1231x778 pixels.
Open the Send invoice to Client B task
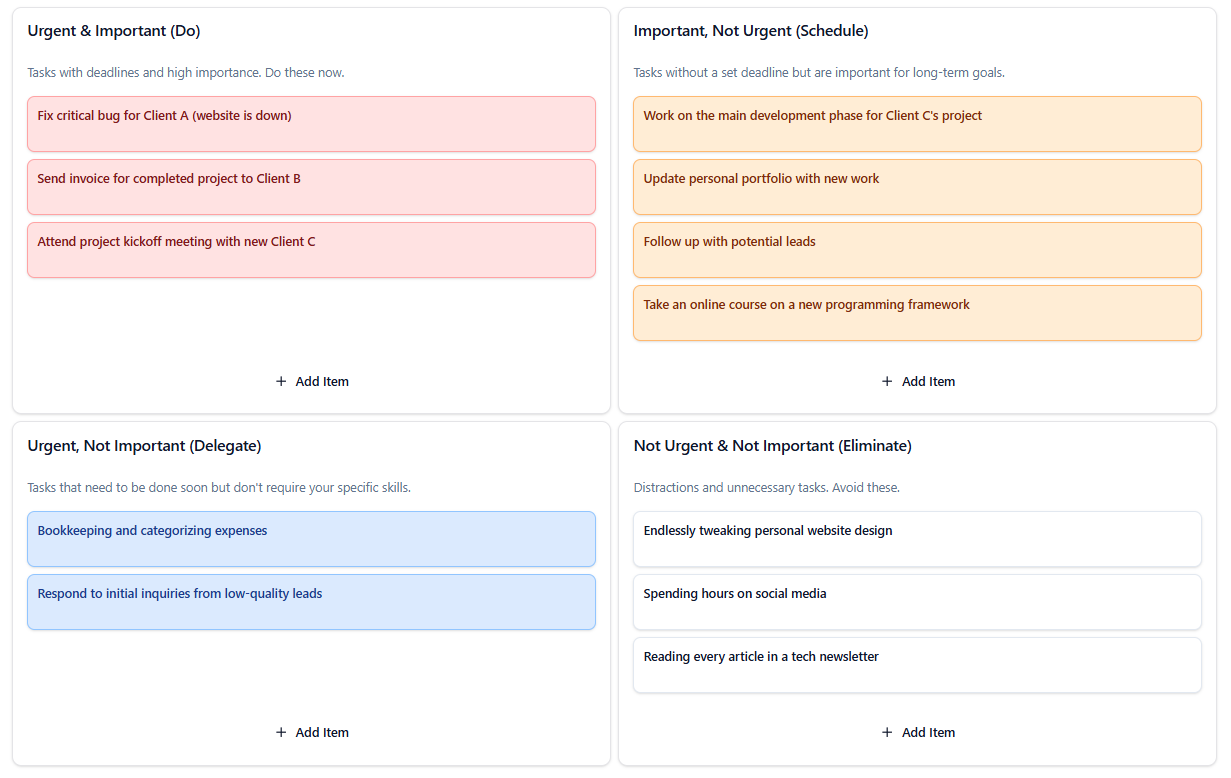(311, 187)
